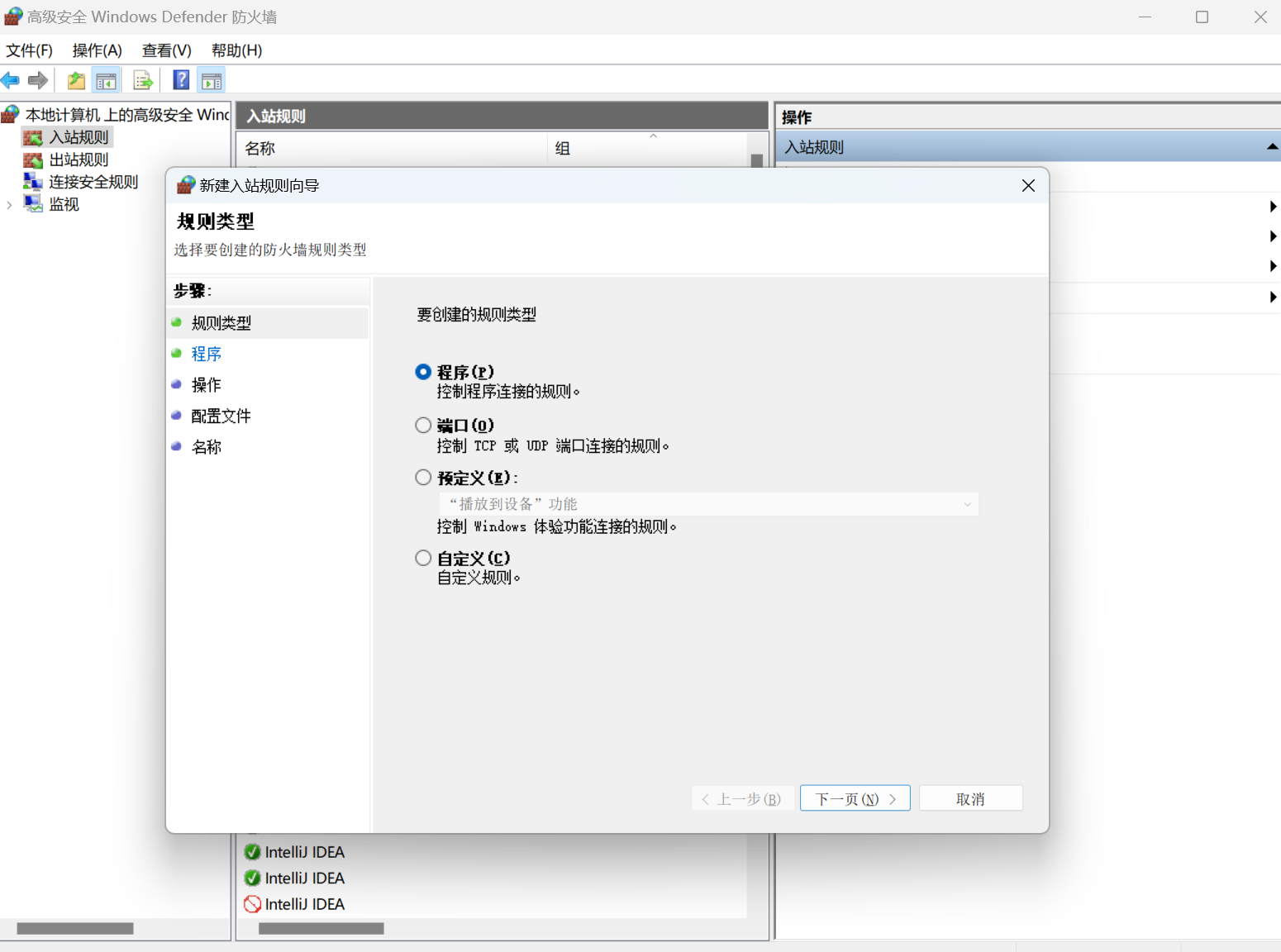This screenshot has width=1281, height=952.
Task: Sort rules by the 名称 column header
Action: pos(392,149)
